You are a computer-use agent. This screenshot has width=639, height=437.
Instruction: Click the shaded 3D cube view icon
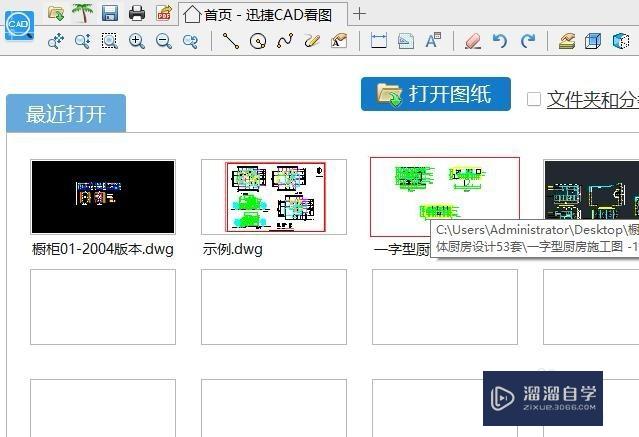pyautogui.click(x=621, y=41)
